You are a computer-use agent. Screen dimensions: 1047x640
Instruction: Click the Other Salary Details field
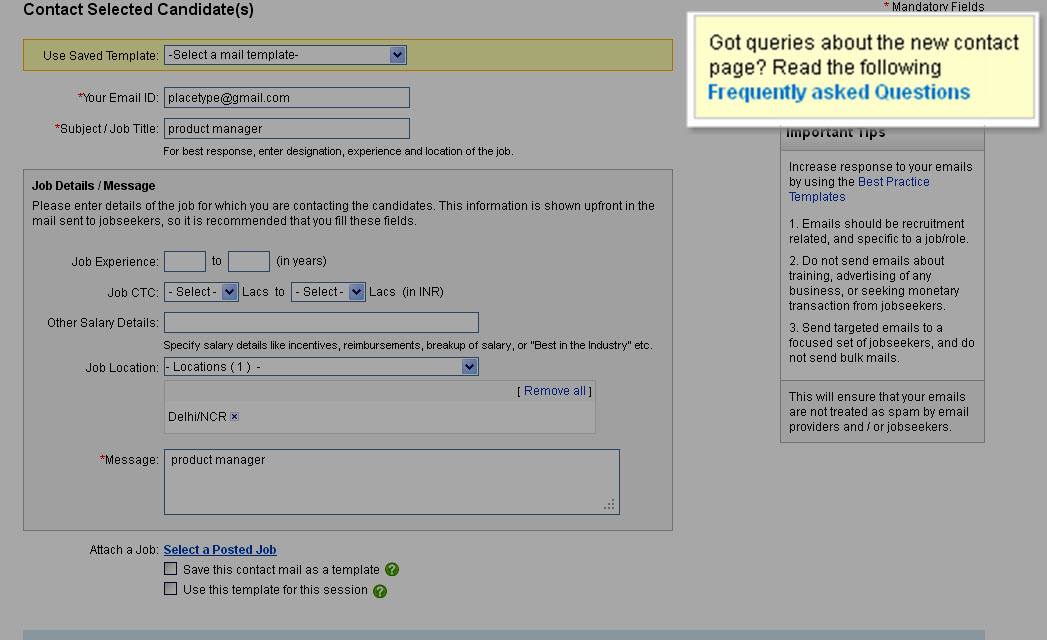320,322
